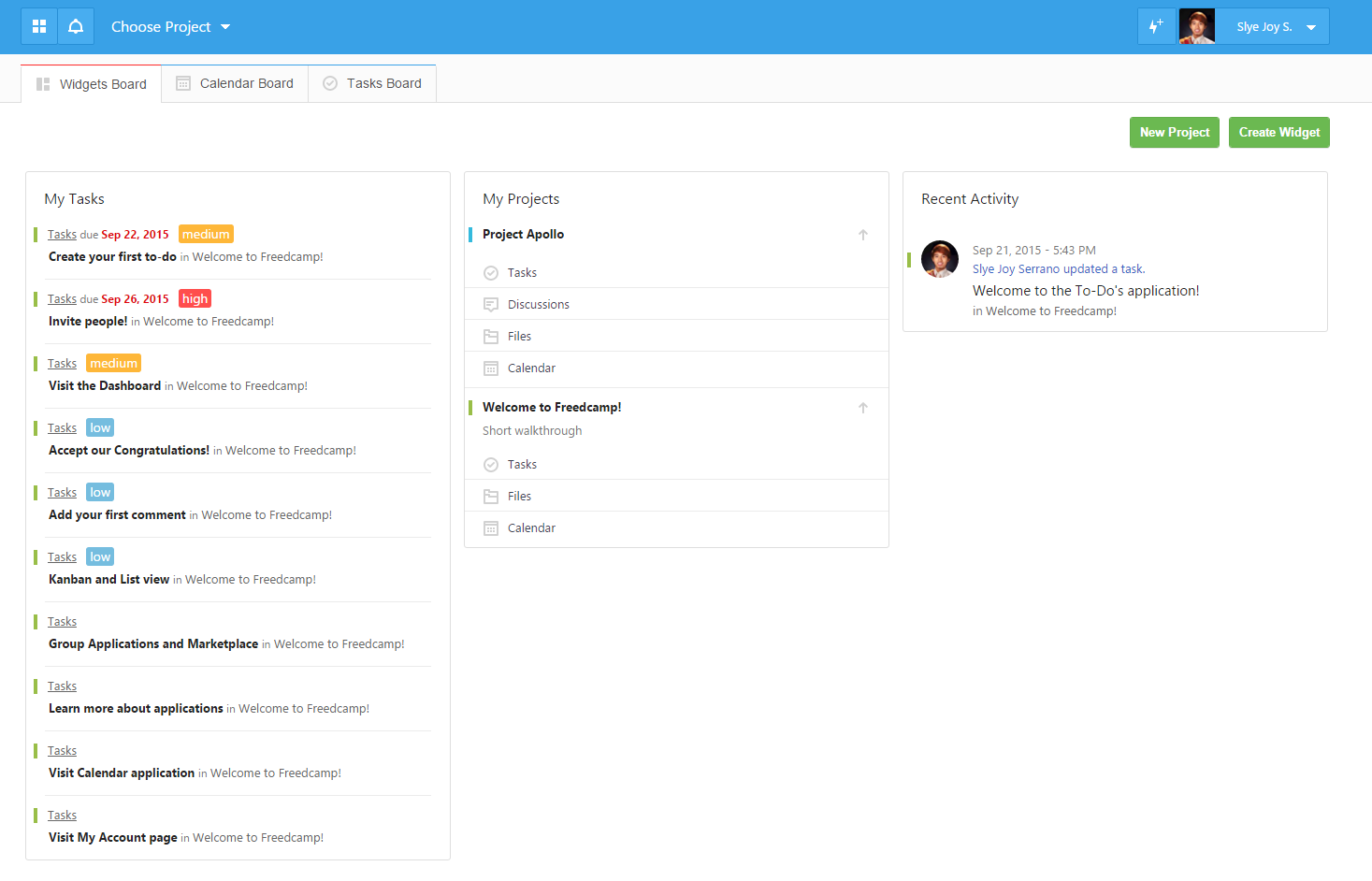Click 'Sep 21, 2015 - 5:43 PM' timestamp

tap(1034, 251)
